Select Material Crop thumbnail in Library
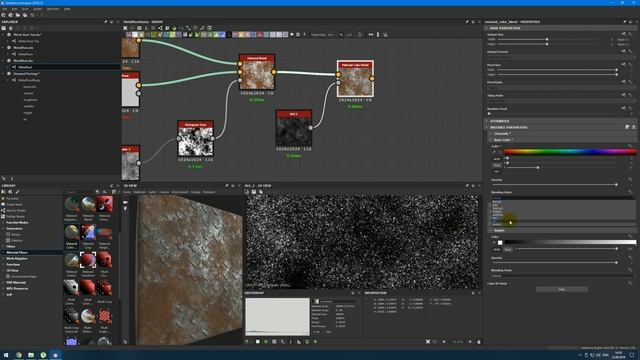Viewport: 640px width, 360px height. tap(88, 233)
